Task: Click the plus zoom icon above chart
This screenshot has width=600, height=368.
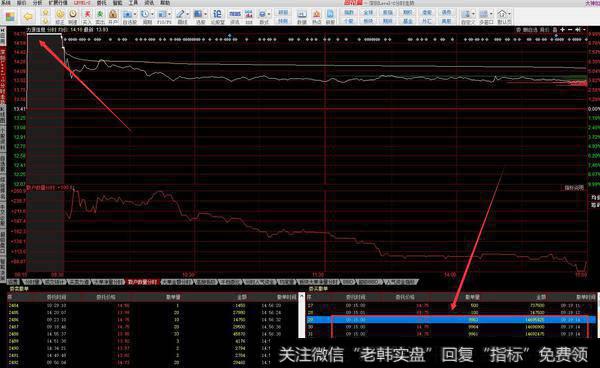Action: 562,29
